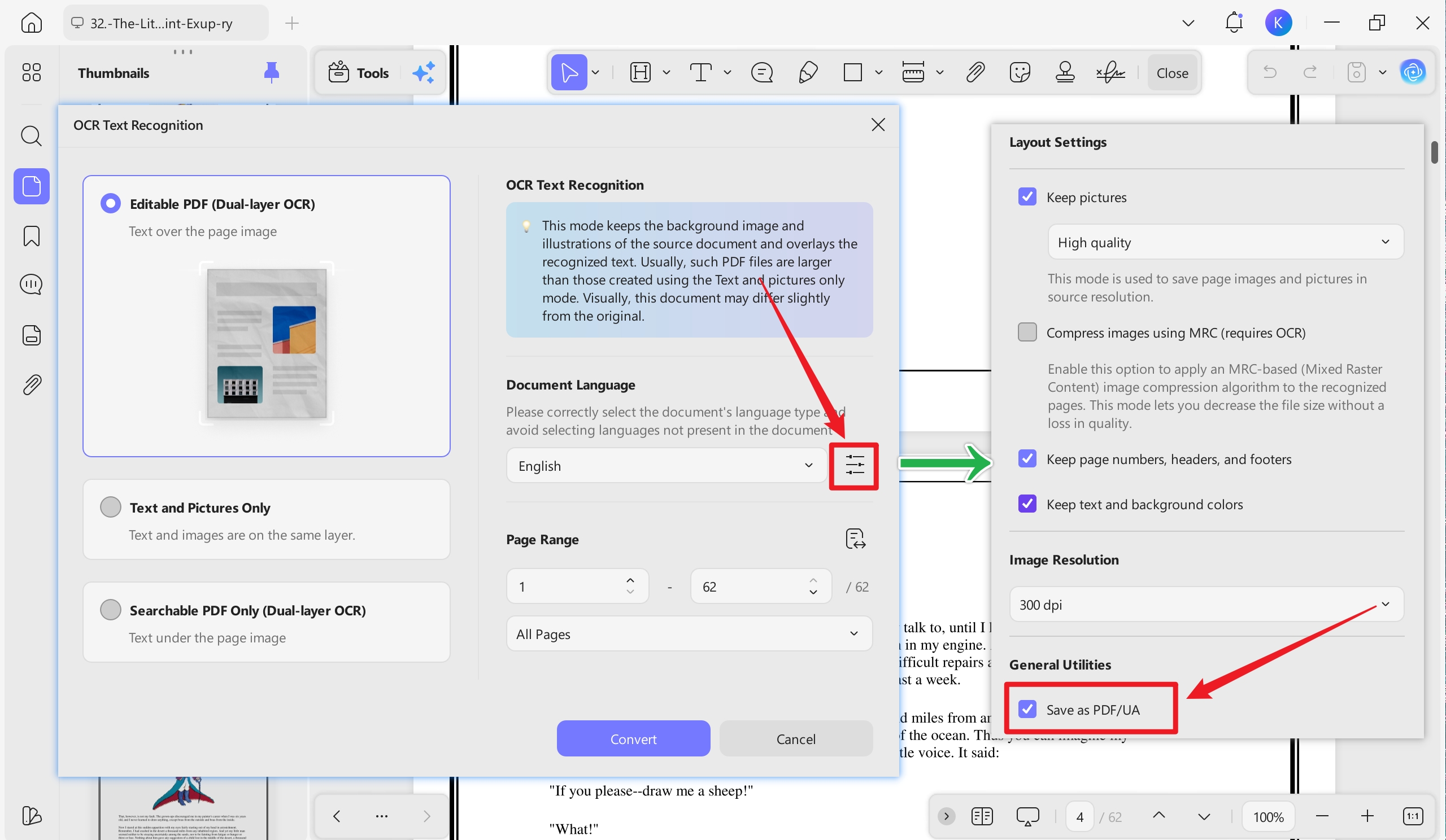Open the search magnifier in sidebar
The height and width of the screenshot is (840, 1446).
point(31,137)
